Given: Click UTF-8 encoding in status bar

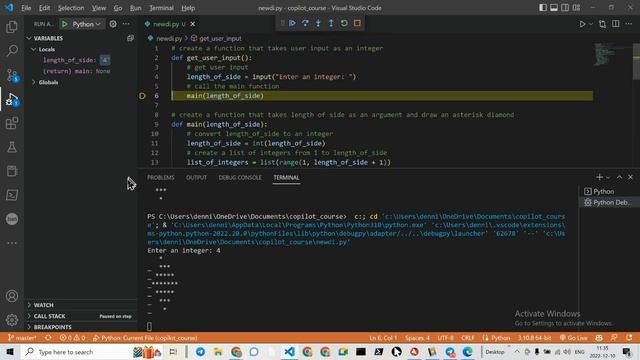Looking at the screenshot, I should [x=445, y=338].
